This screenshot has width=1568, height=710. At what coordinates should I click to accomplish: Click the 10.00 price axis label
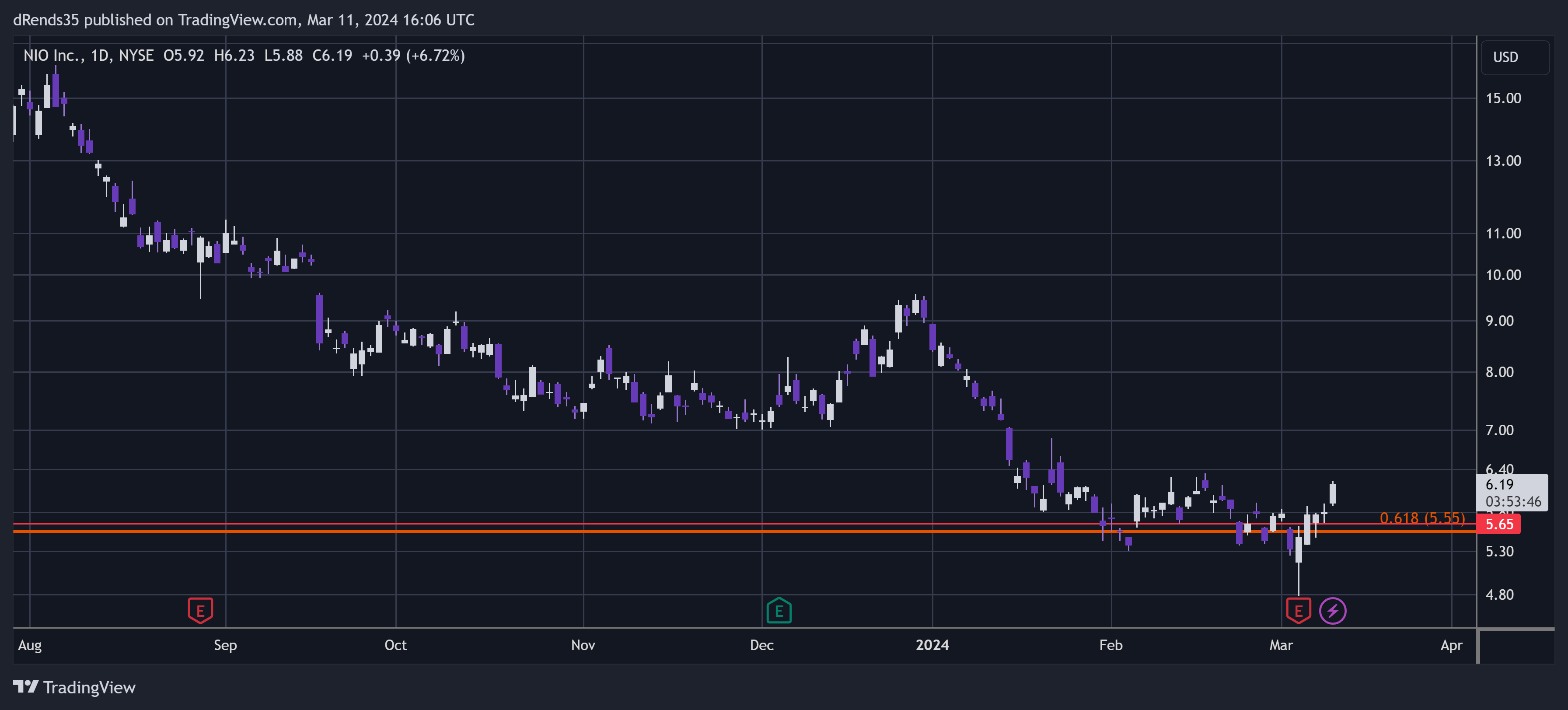tap(1503, 275)
